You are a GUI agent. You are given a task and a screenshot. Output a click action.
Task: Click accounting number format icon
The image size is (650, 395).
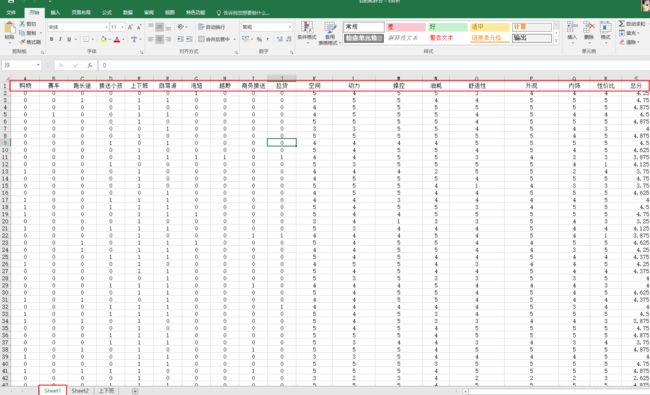(x=245, y=39)
